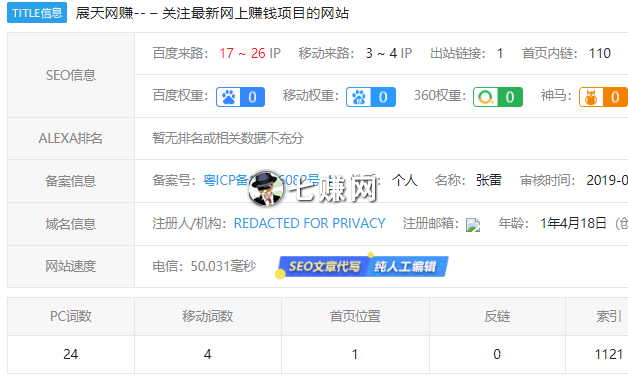
Task: Click the 暂无排名或相关数据不充分 text
Action: [228, 138]
